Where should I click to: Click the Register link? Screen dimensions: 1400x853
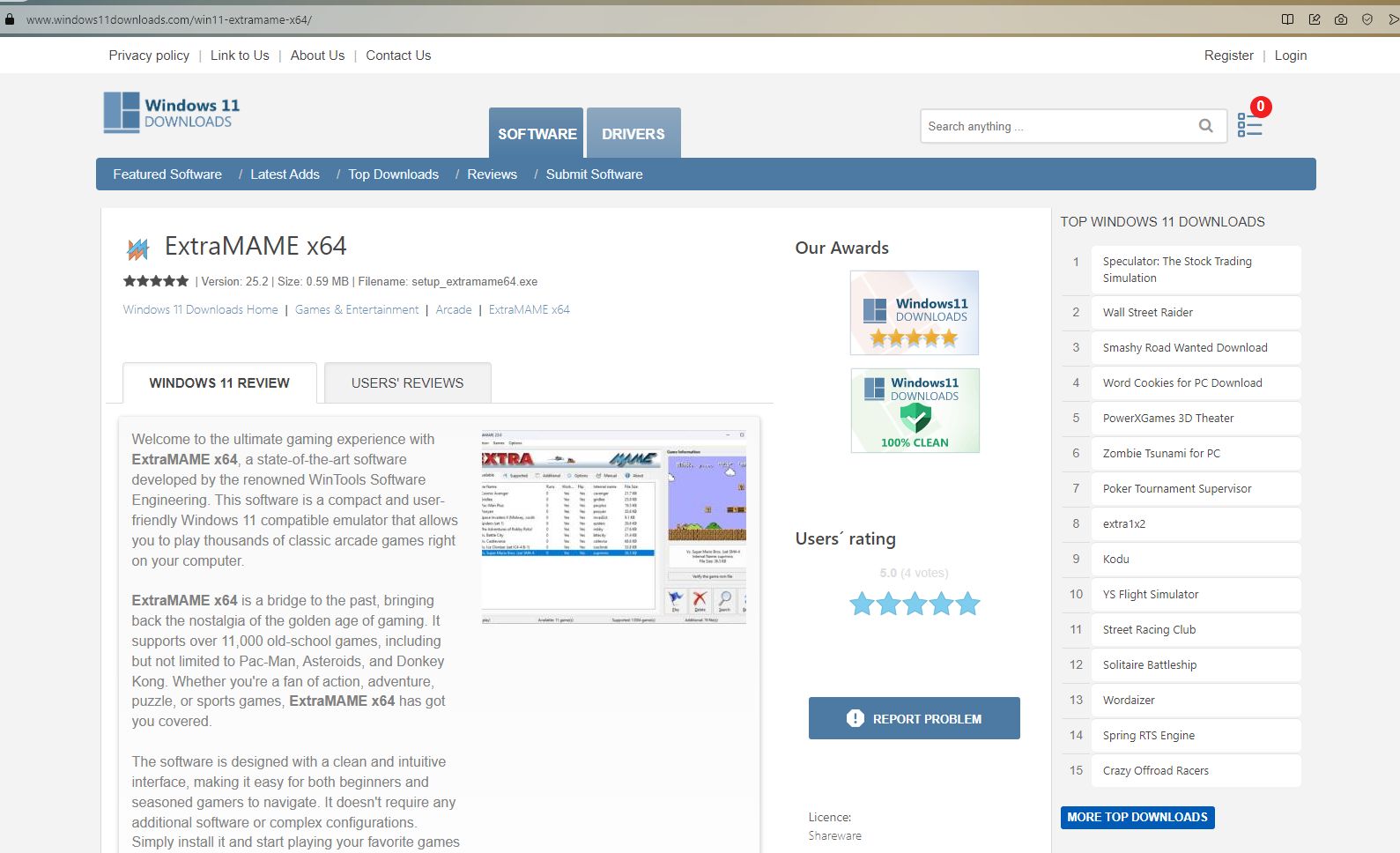pyautogui.click(x=1228, y=56)
